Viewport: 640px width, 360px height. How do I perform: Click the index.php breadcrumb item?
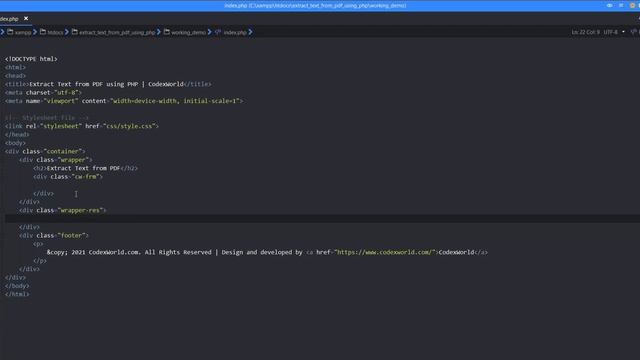coord(231,32)
